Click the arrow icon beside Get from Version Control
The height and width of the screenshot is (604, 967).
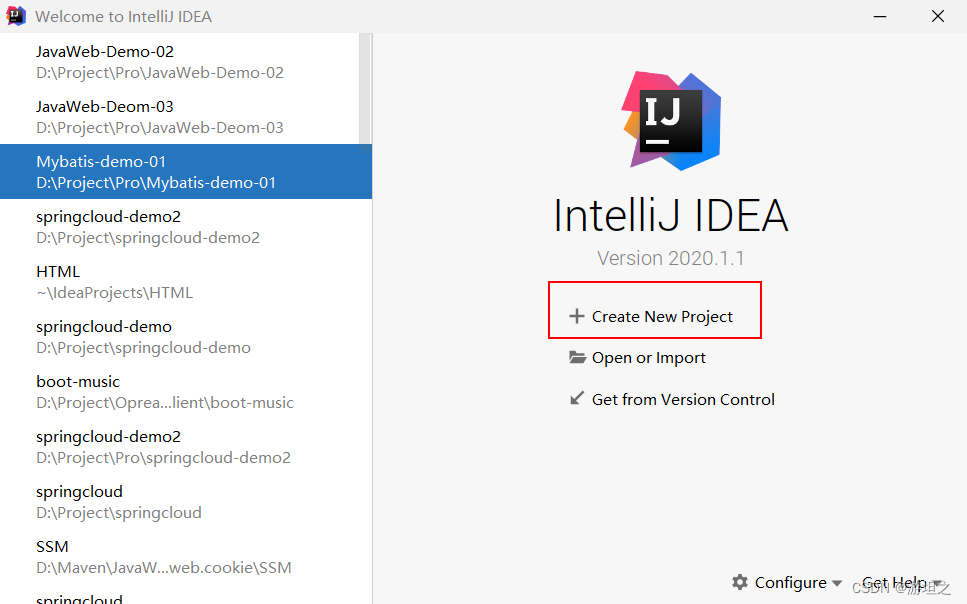[577, 399]
